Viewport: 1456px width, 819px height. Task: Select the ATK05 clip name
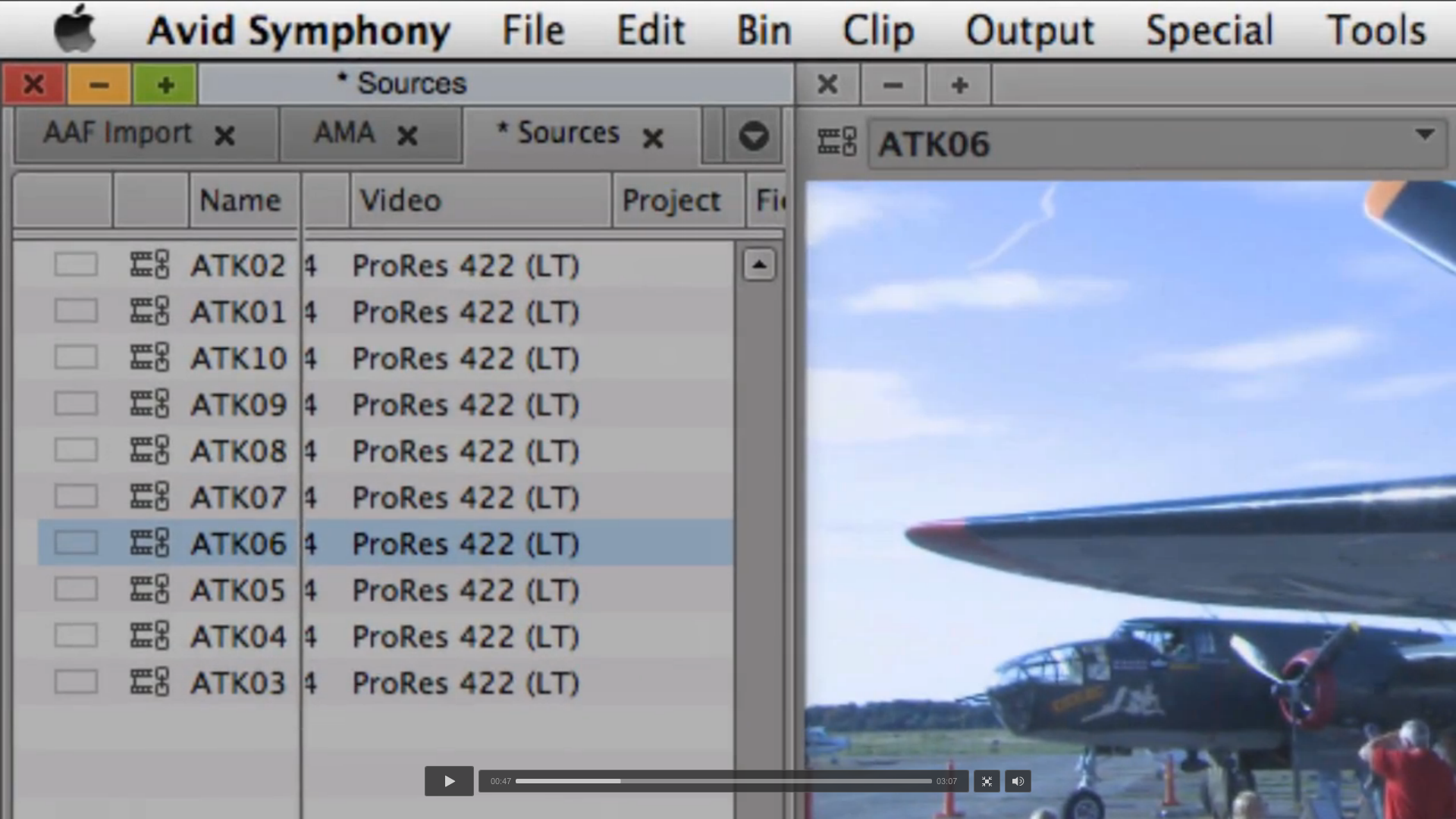(x=239, y=590)
